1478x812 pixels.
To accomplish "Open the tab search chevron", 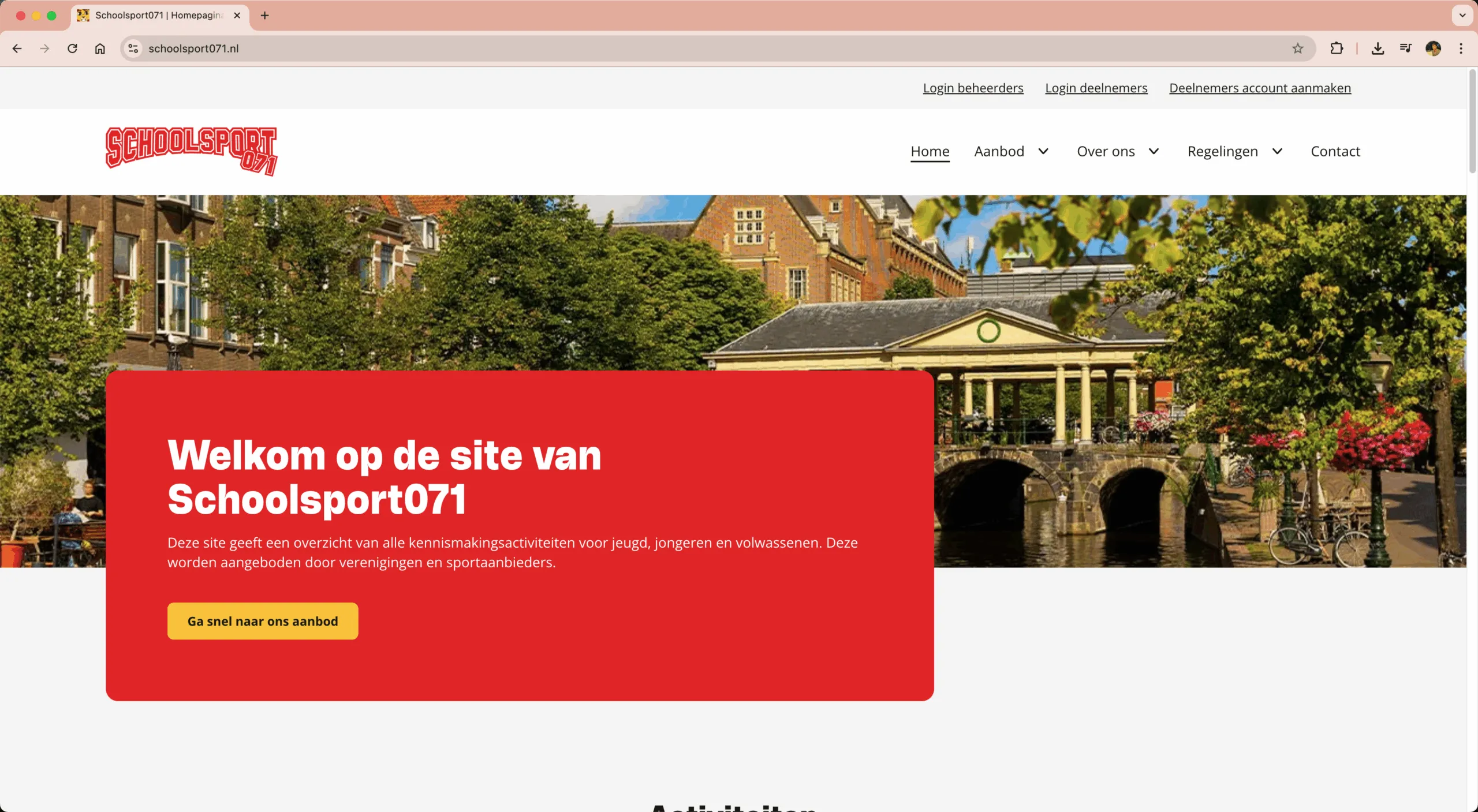I will (x=1462, y=16).
